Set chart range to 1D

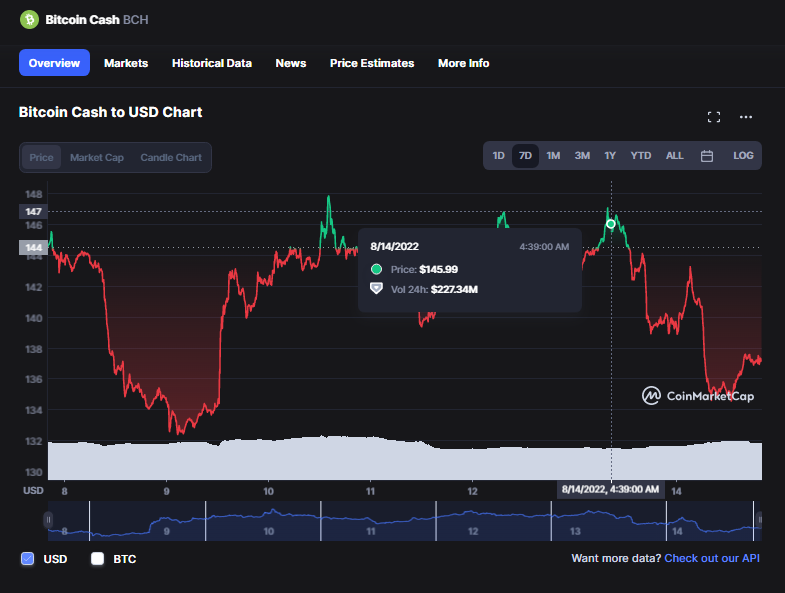(498, 156)
